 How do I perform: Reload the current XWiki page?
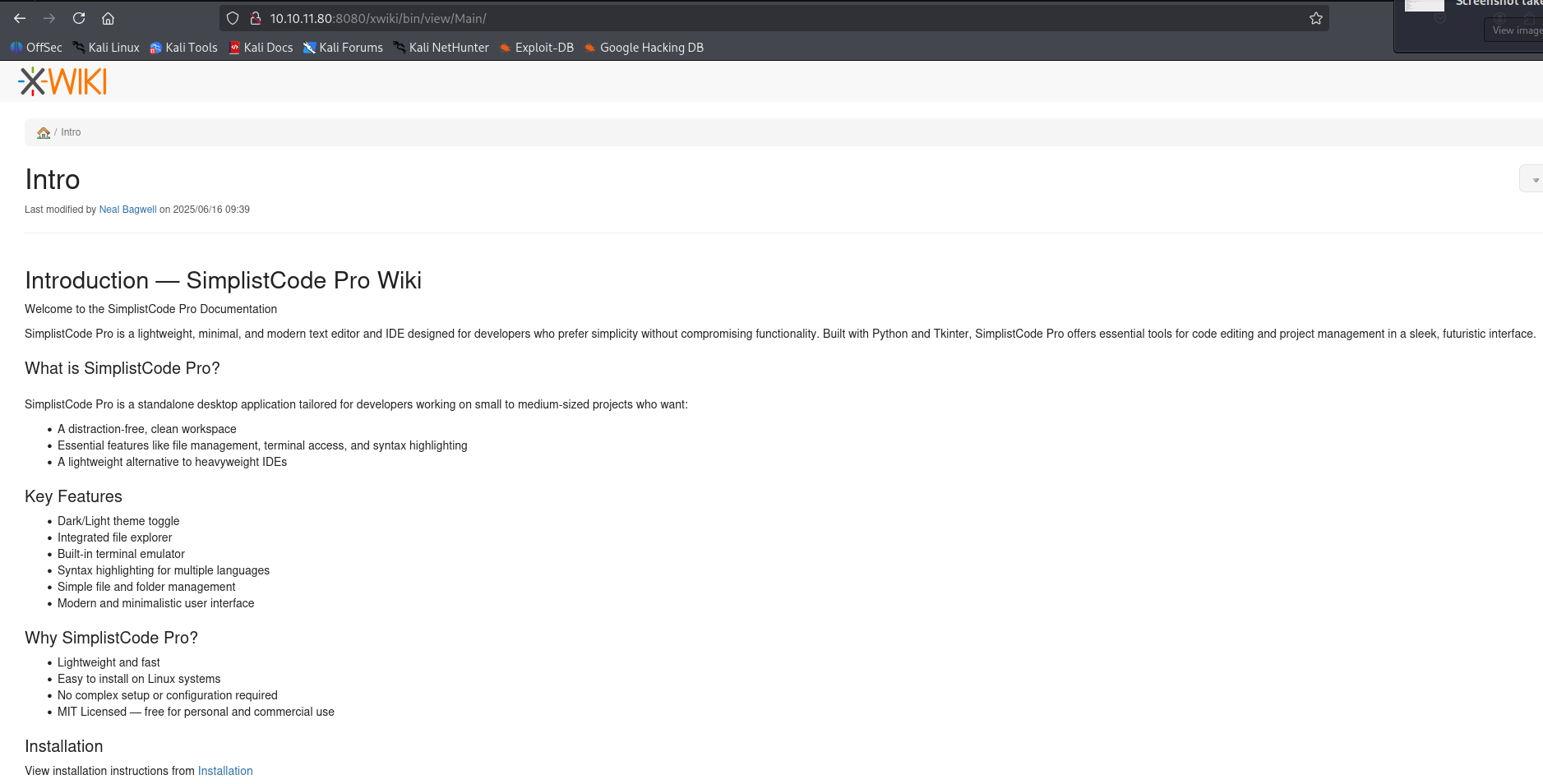(79, 18)
